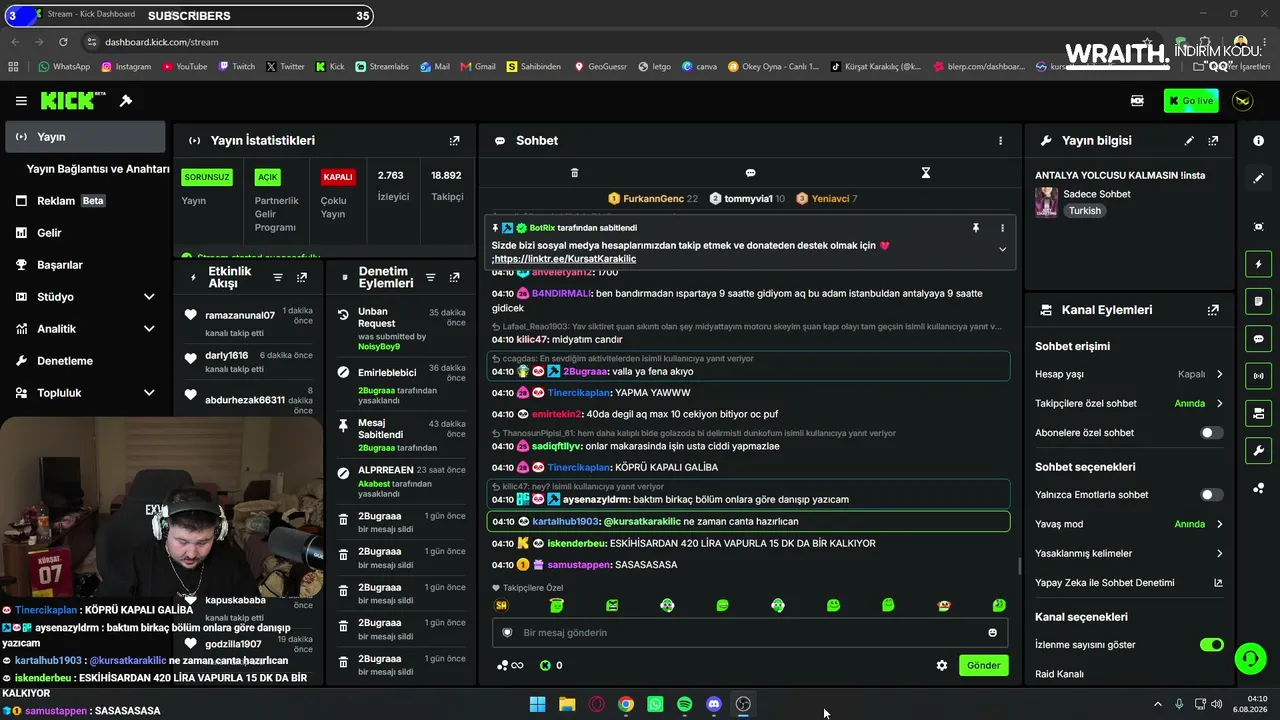This screenshot has height=720, width=1280.
Task: Click the broadcast signal icon in right sidebar
Action: click(x=1258, y=376)
